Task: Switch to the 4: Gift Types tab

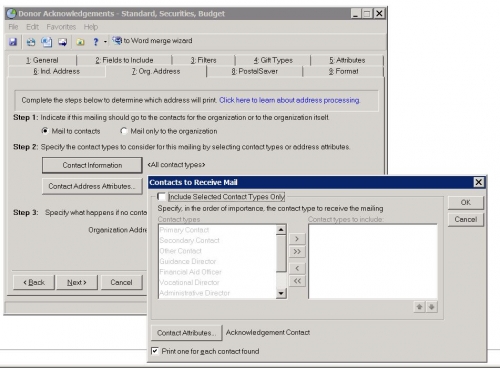Action: click(x=273, y=60)
